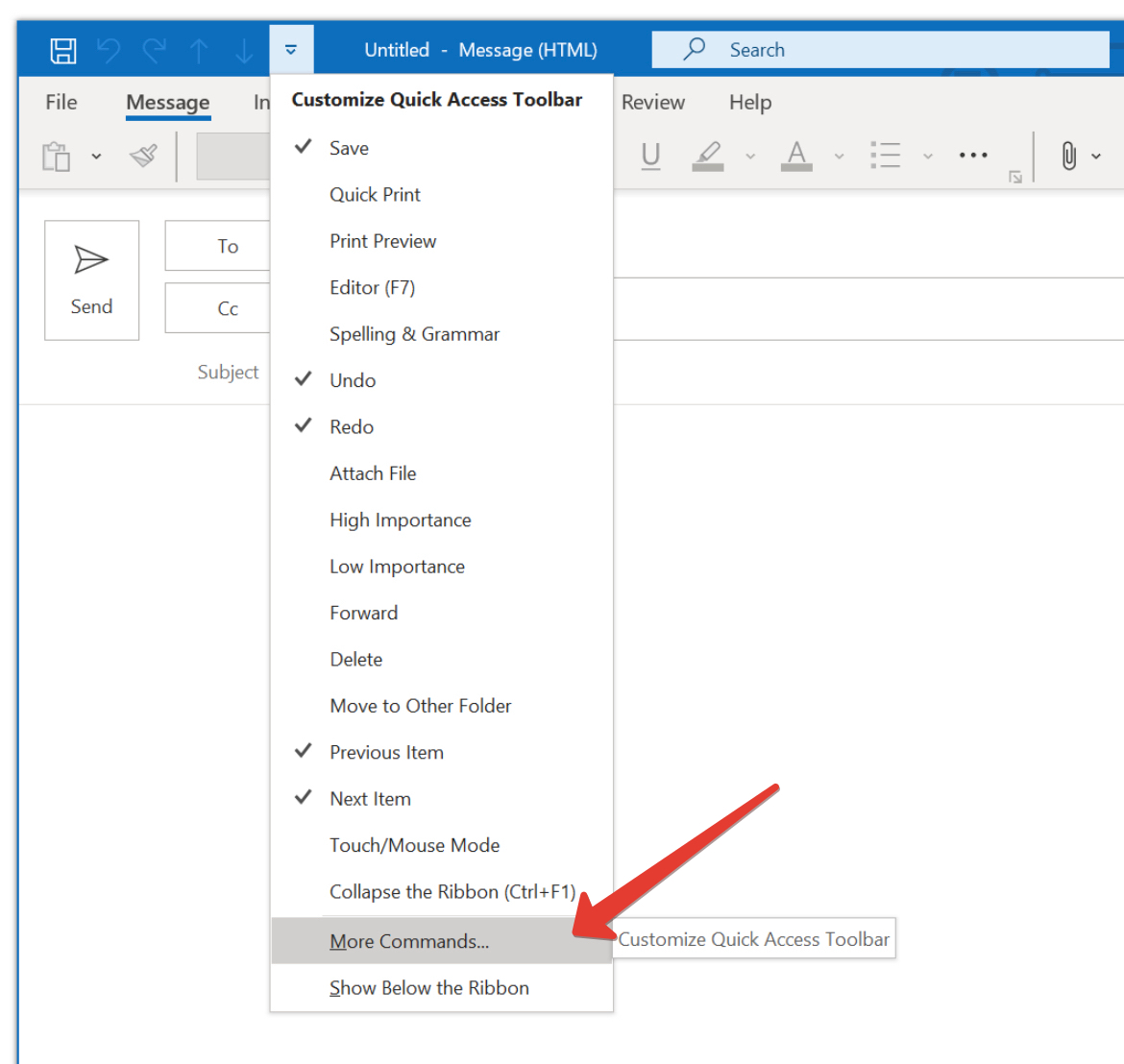Click the Paste clipboard icon
The width and height of the screenshot is (1124, 1064).
(57, 156)
